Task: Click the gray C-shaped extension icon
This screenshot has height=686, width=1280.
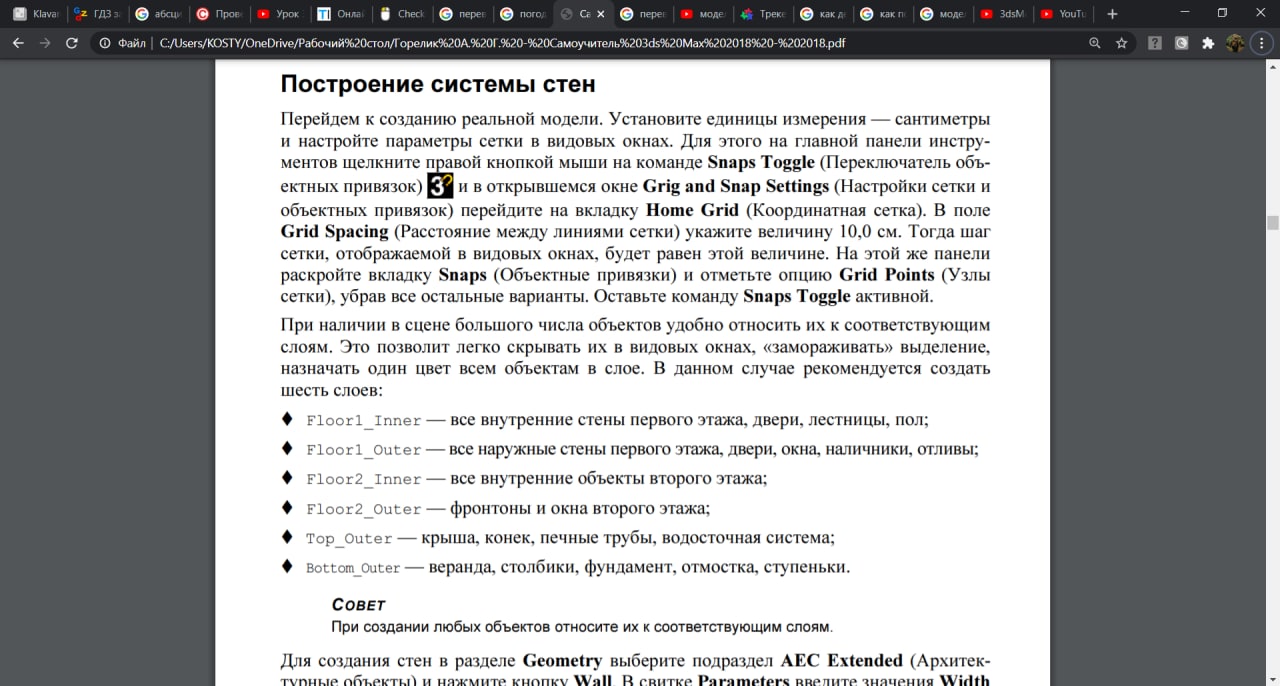Action: coord(1181,43)
